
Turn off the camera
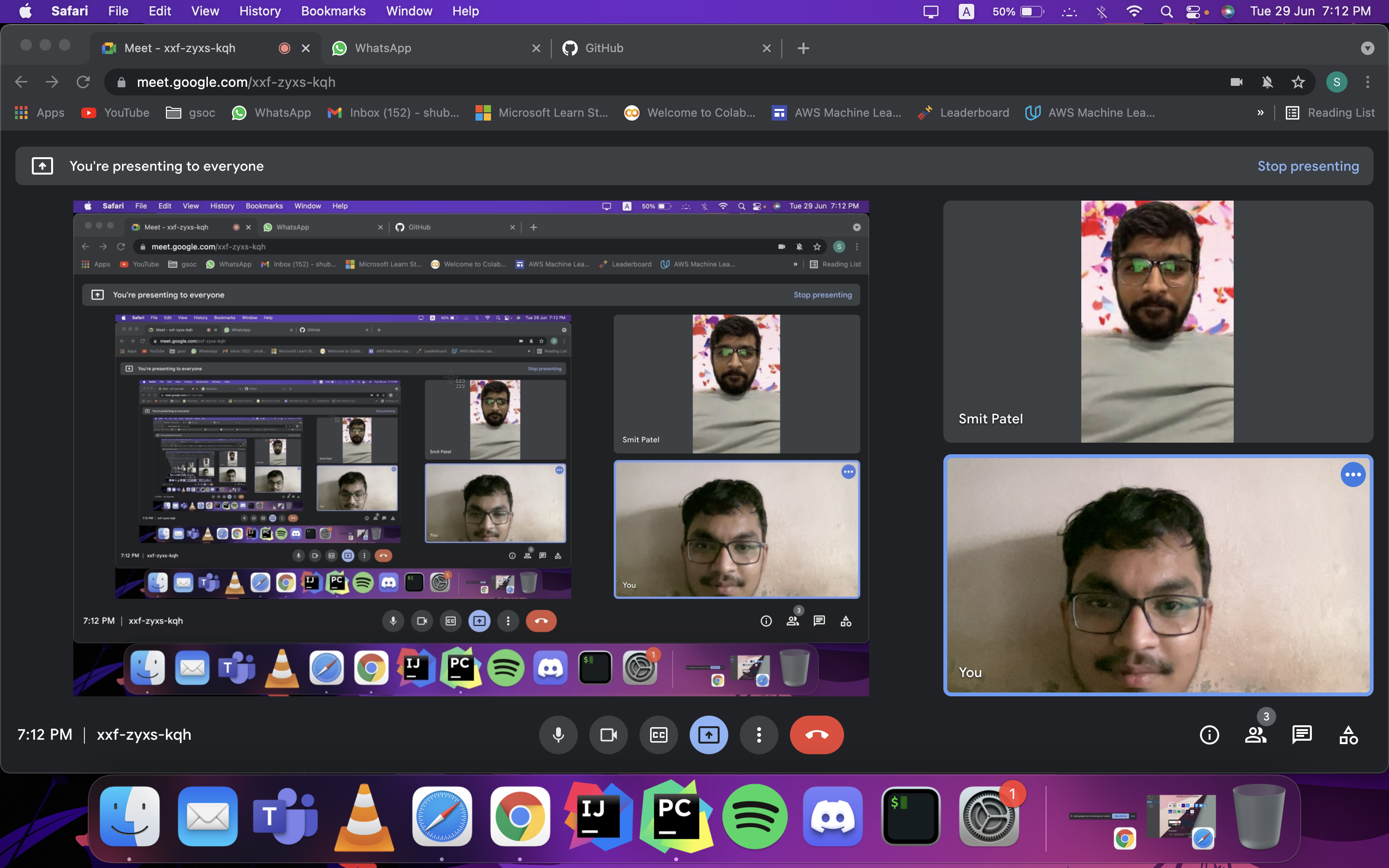click(x=608, y=735)
